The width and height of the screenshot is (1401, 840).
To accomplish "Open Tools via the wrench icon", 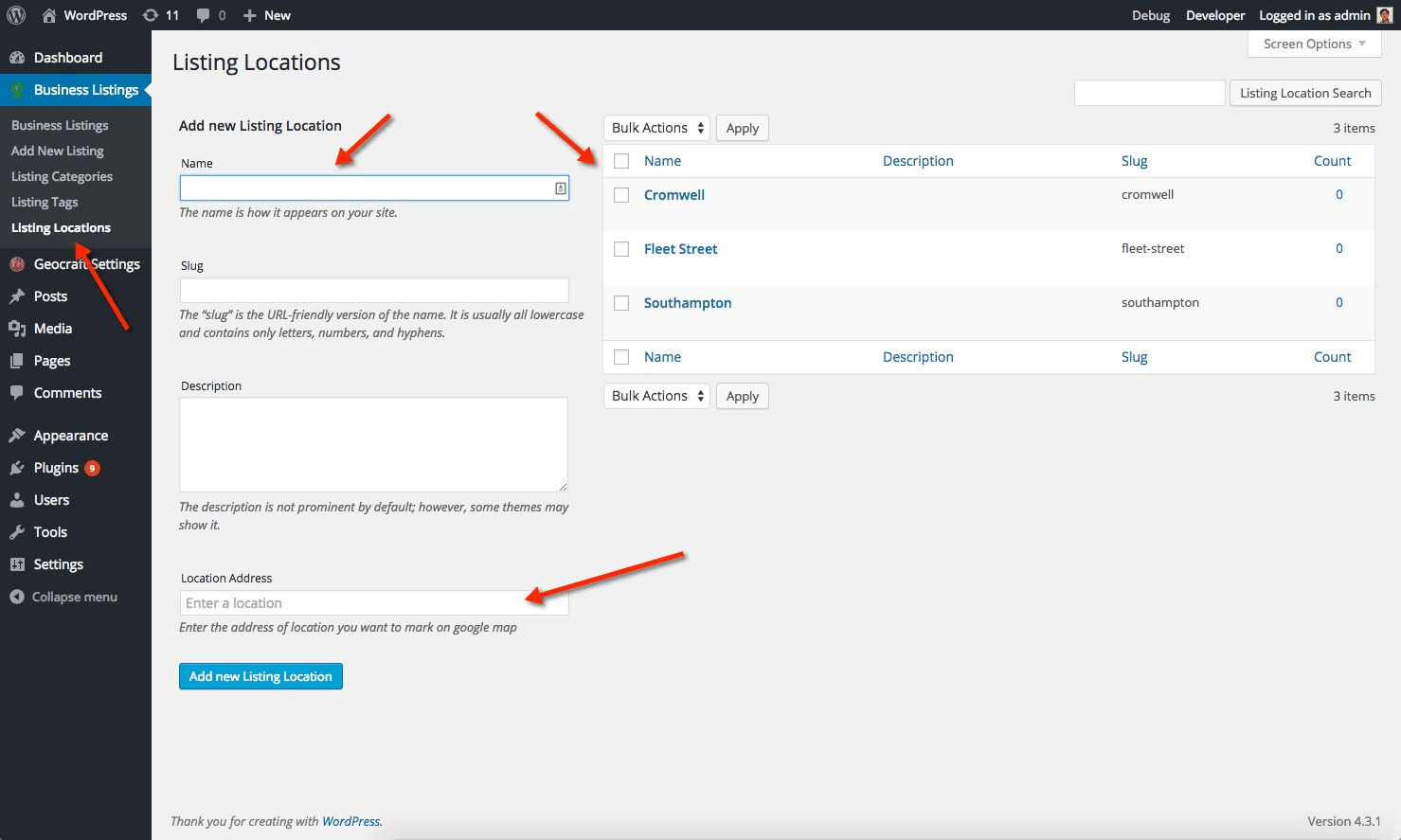I will coord(17,532).
